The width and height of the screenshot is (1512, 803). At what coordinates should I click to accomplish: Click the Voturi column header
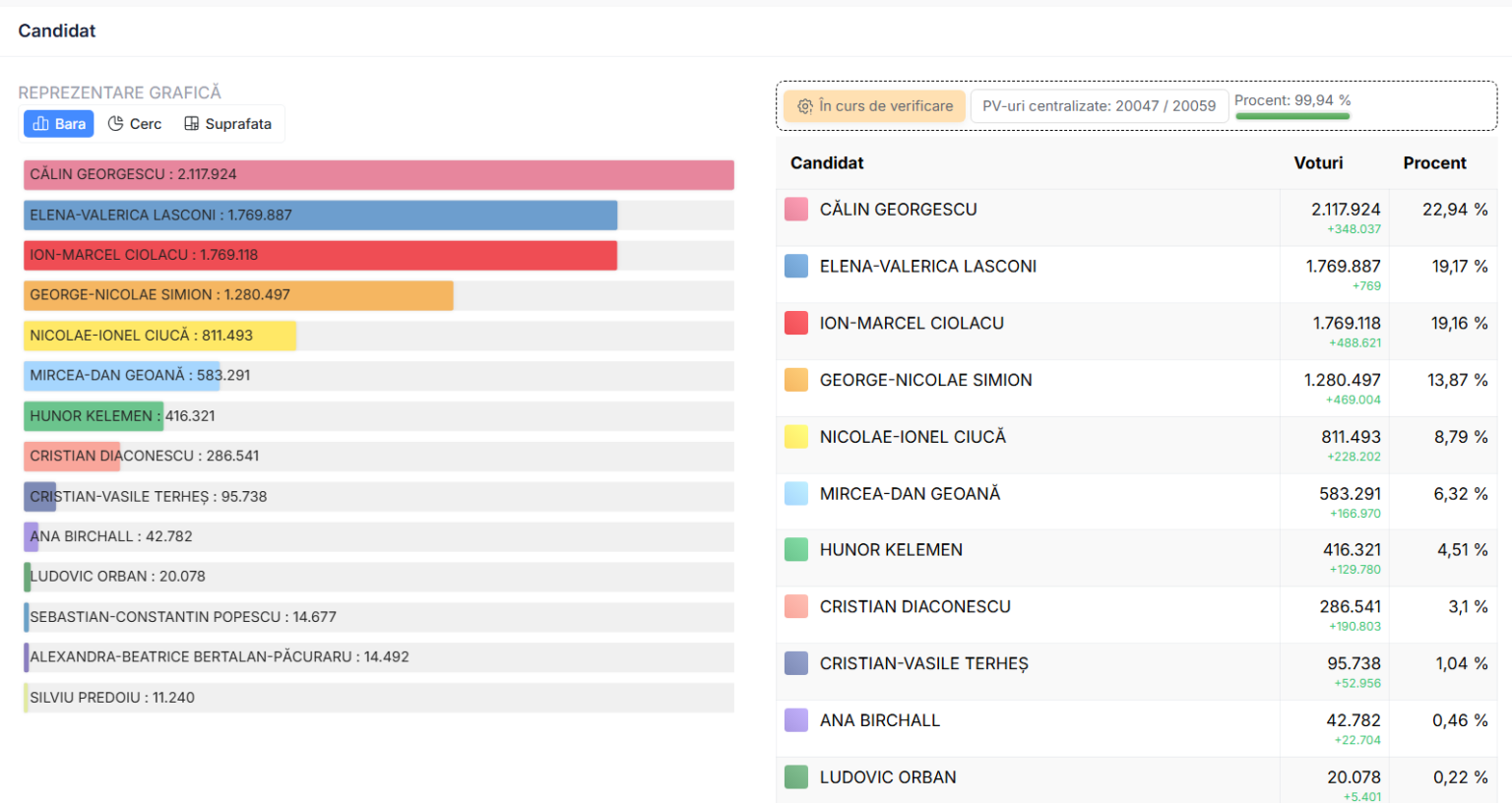click(1317, 163)
